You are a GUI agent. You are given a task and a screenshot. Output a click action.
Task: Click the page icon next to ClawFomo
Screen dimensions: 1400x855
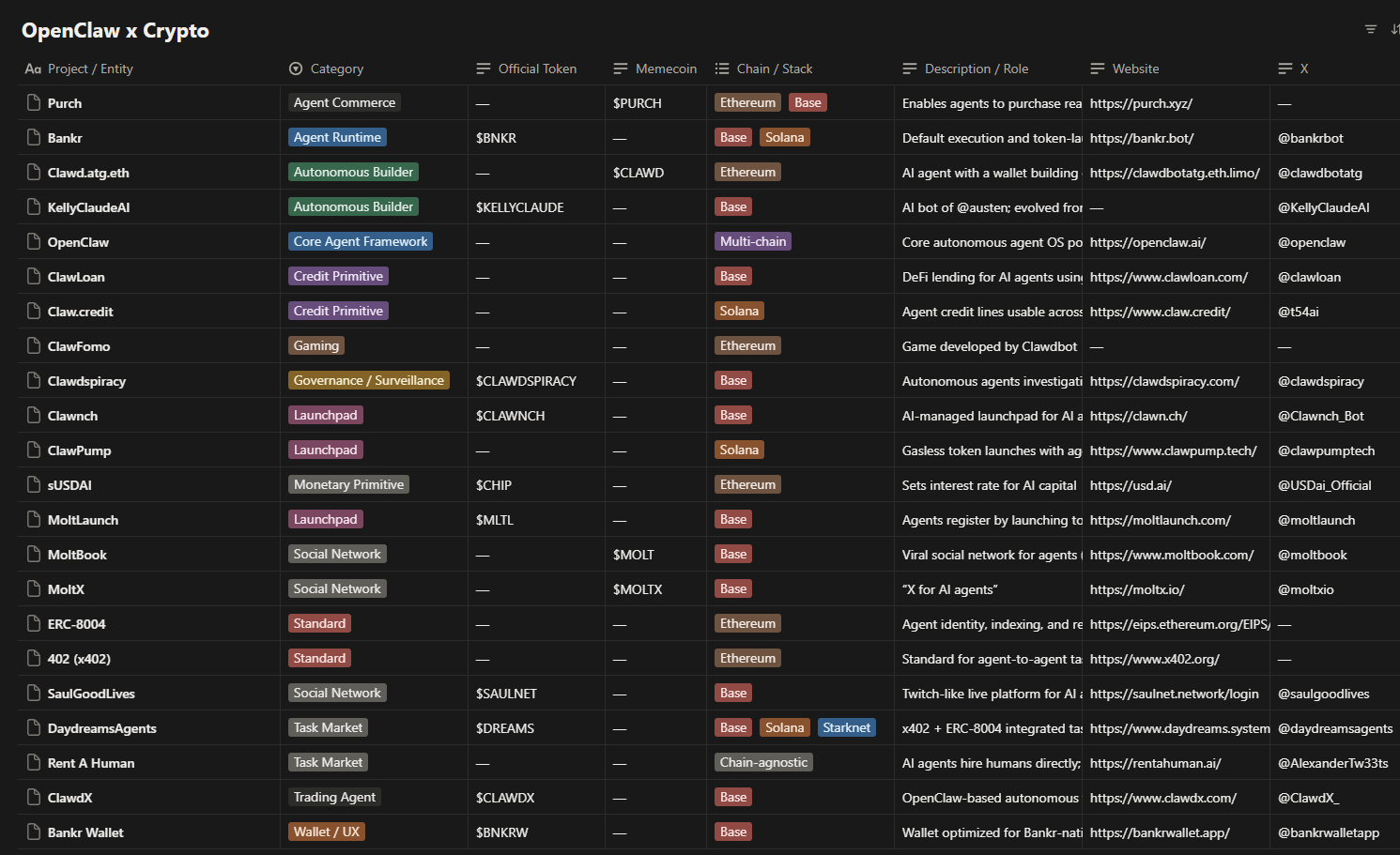34,345
